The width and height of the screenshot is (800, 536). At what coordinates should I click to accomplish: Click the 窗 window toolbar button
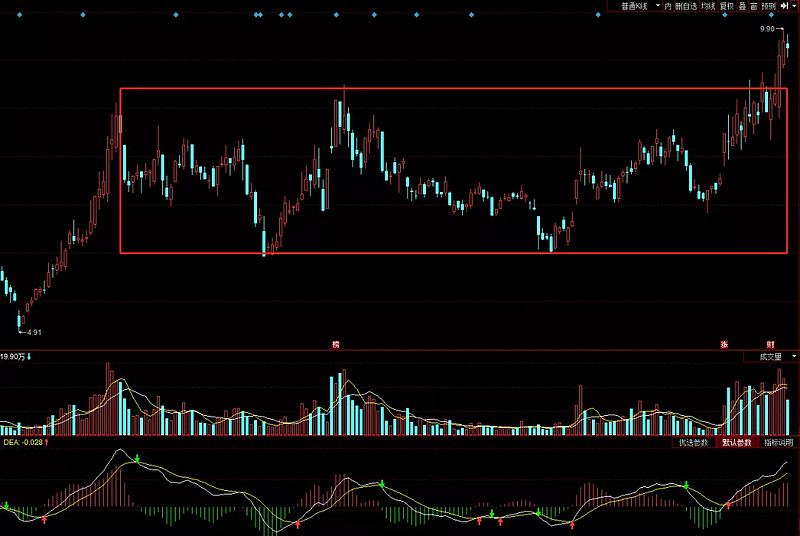[x=753, y=6]
